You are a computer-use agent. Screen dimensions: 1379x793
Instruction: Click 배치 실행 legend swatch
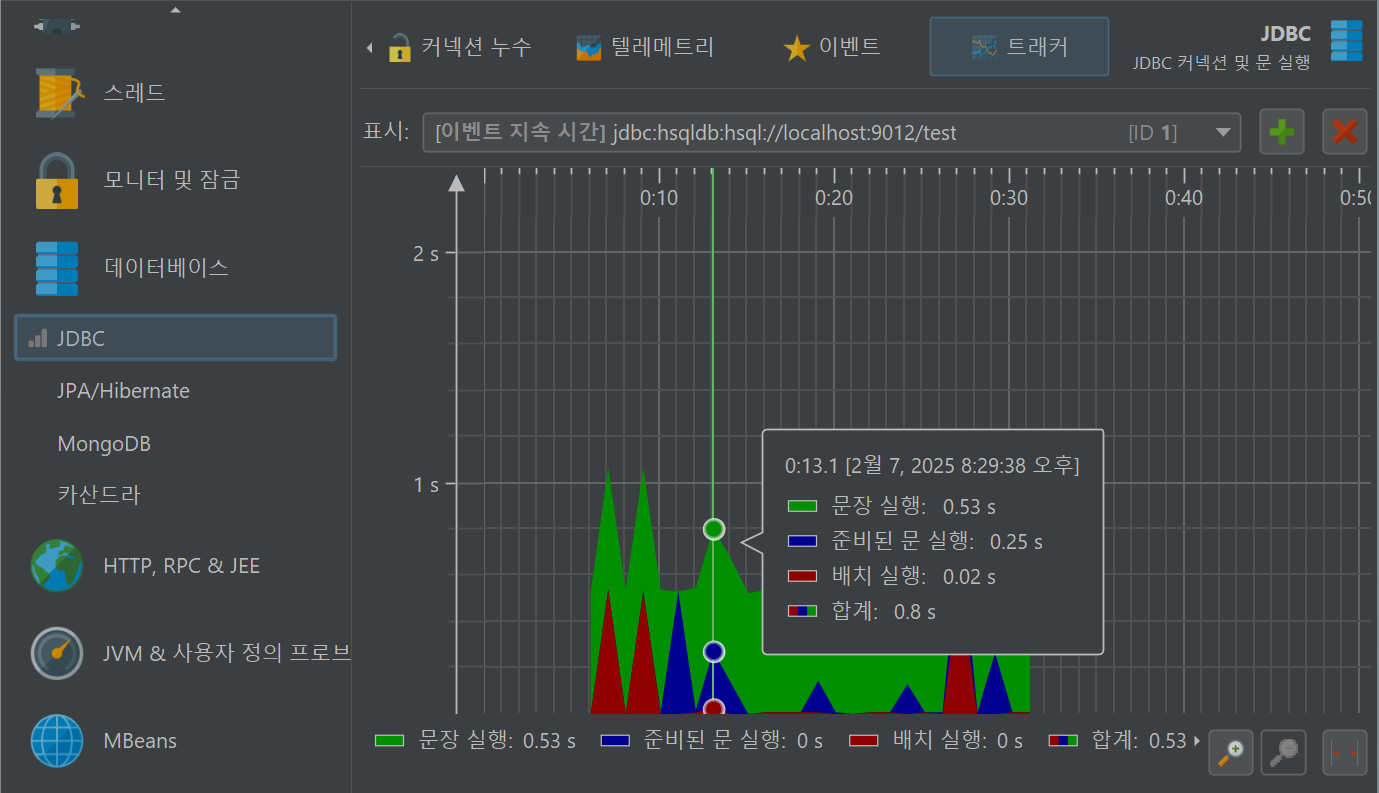click(x=863, y=741)
